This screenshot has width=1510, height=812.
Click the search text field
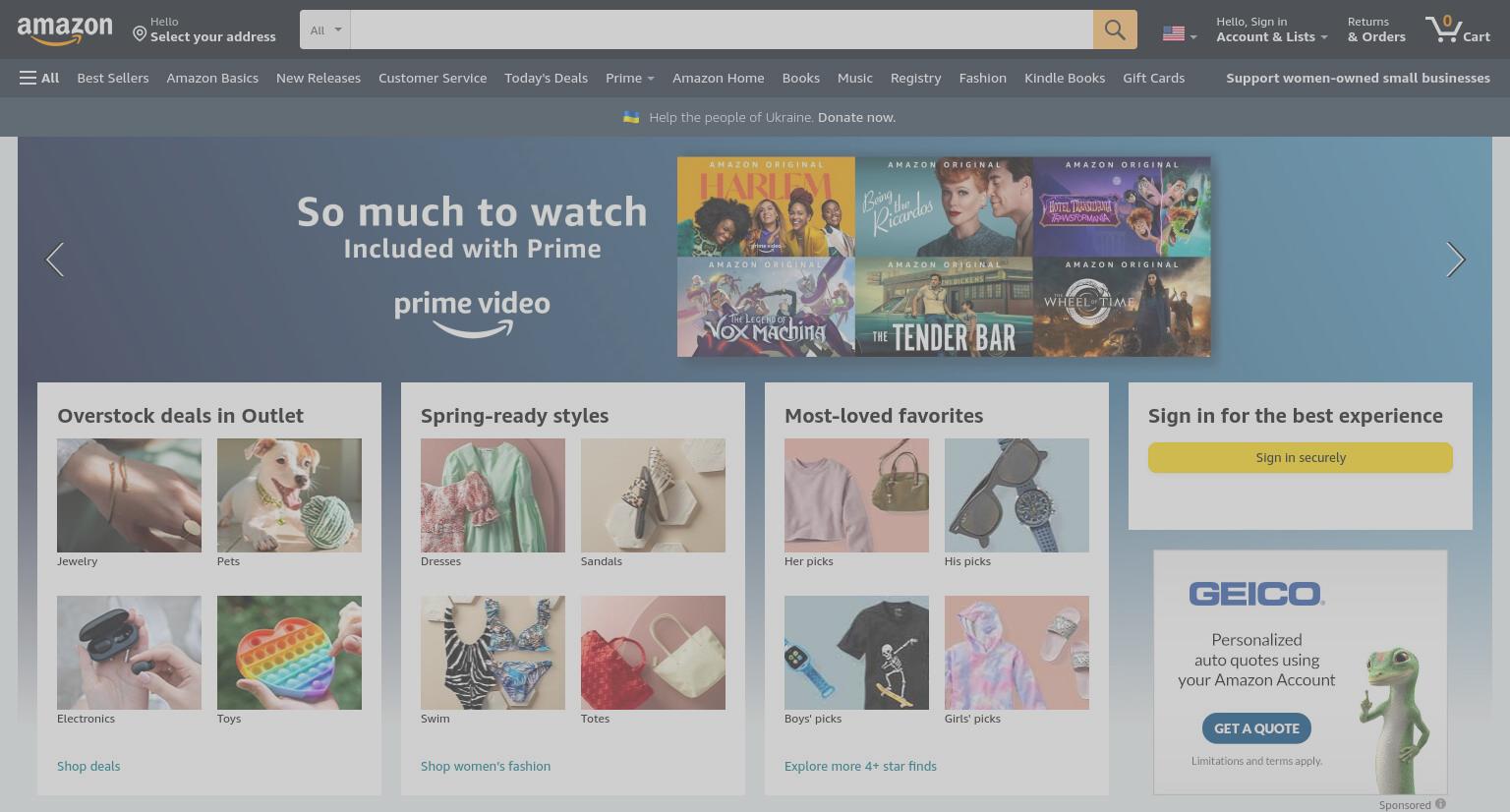coord(722,29)
